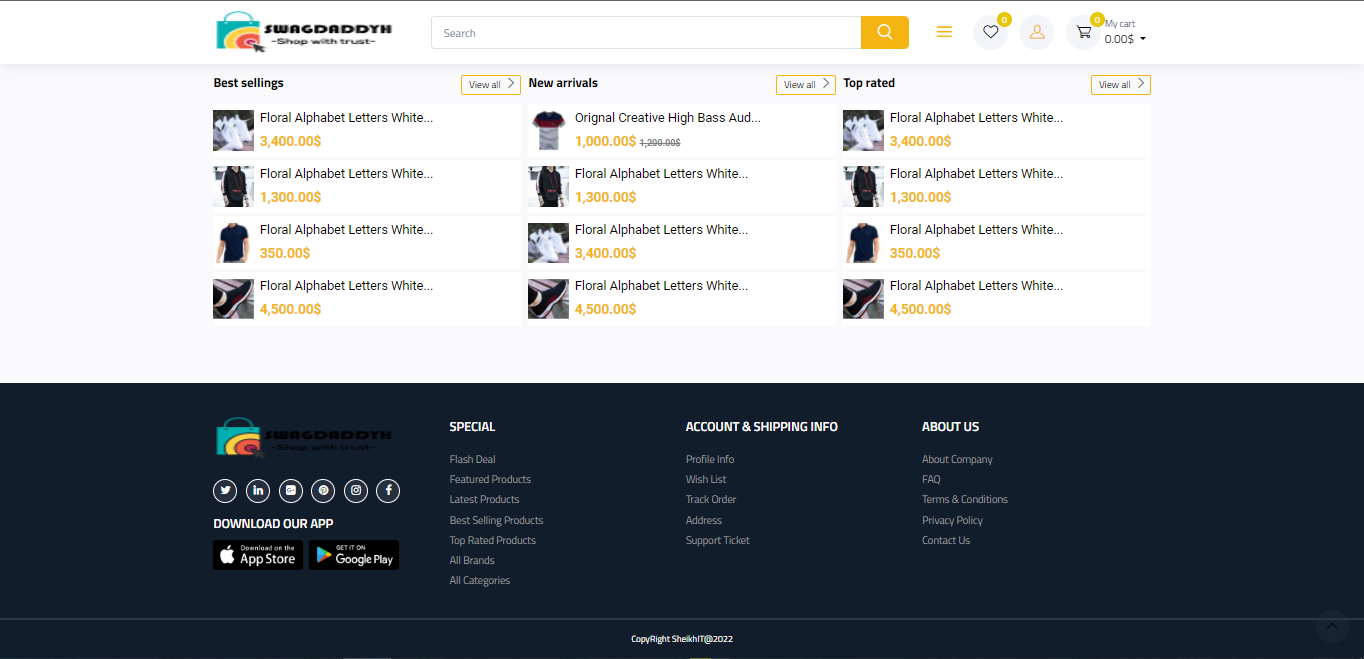The width and height of the screenshot is (1364, 659).
Task: Open the Flash Deal footer link
Action: [472, 459]
